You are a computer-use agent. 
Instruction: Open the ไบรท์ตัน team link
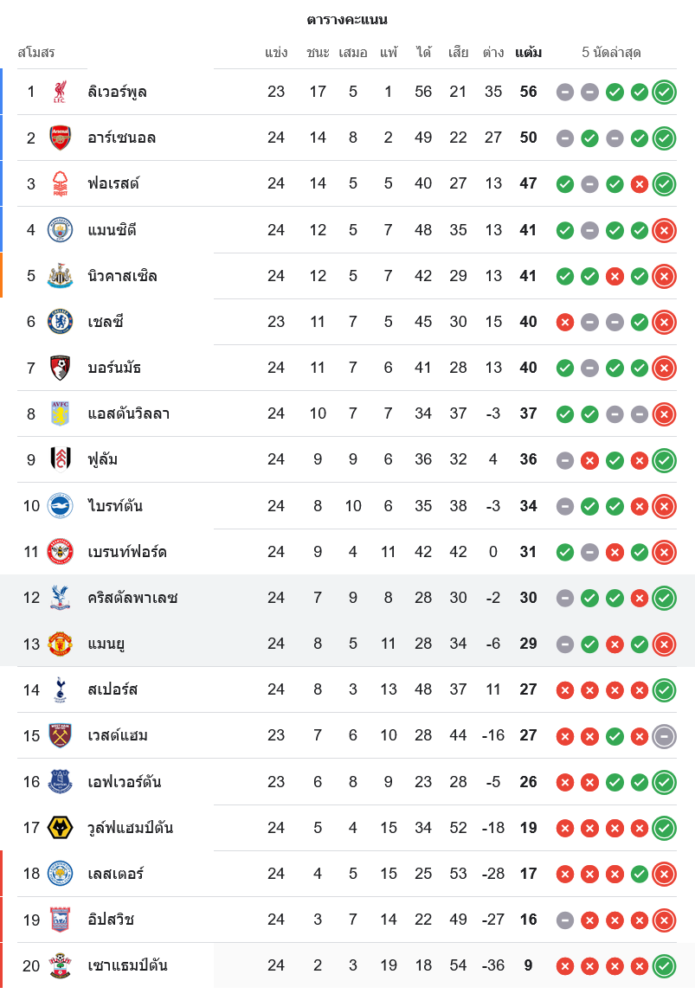point(115,506)
